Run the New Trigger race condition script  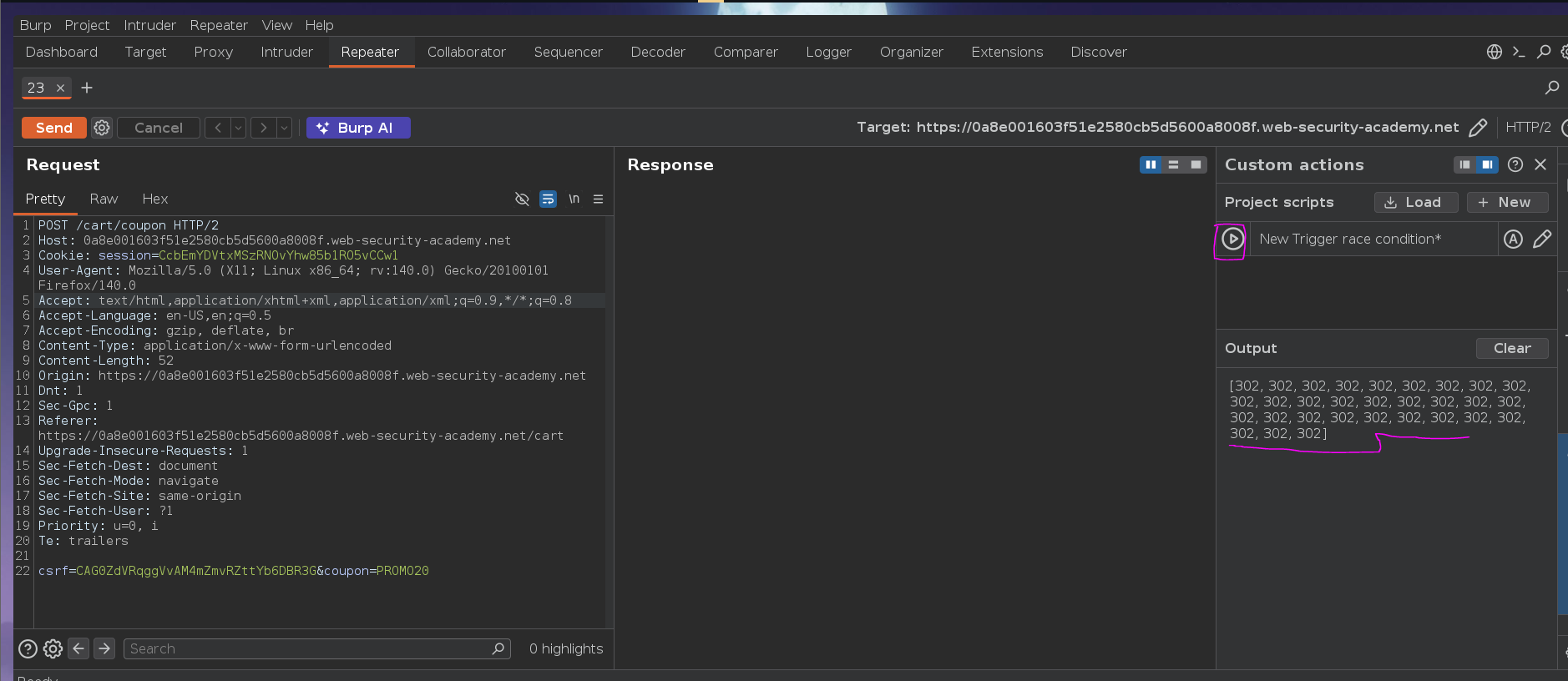click(1232, 240)
